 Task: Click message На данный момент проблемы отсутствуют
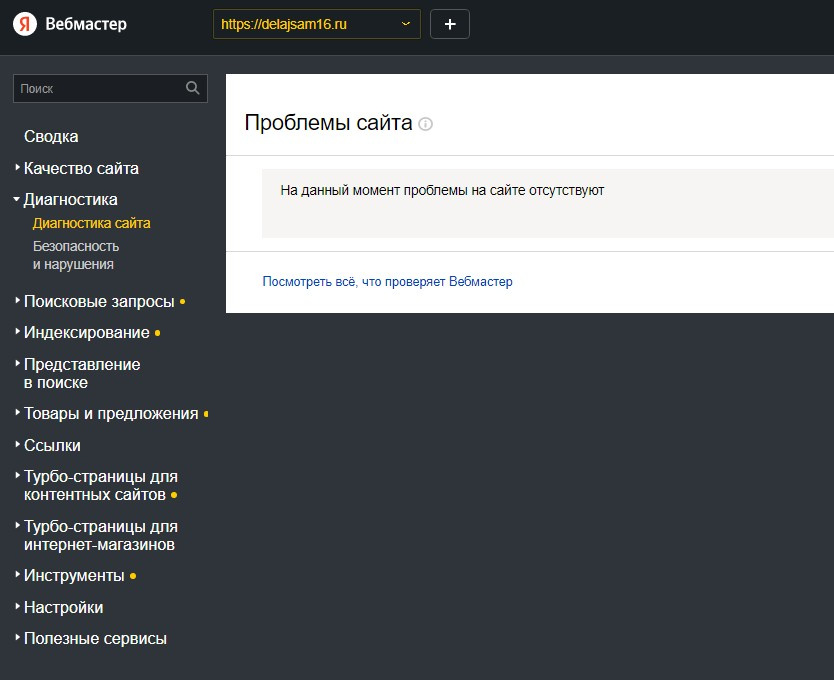[442, 190]
